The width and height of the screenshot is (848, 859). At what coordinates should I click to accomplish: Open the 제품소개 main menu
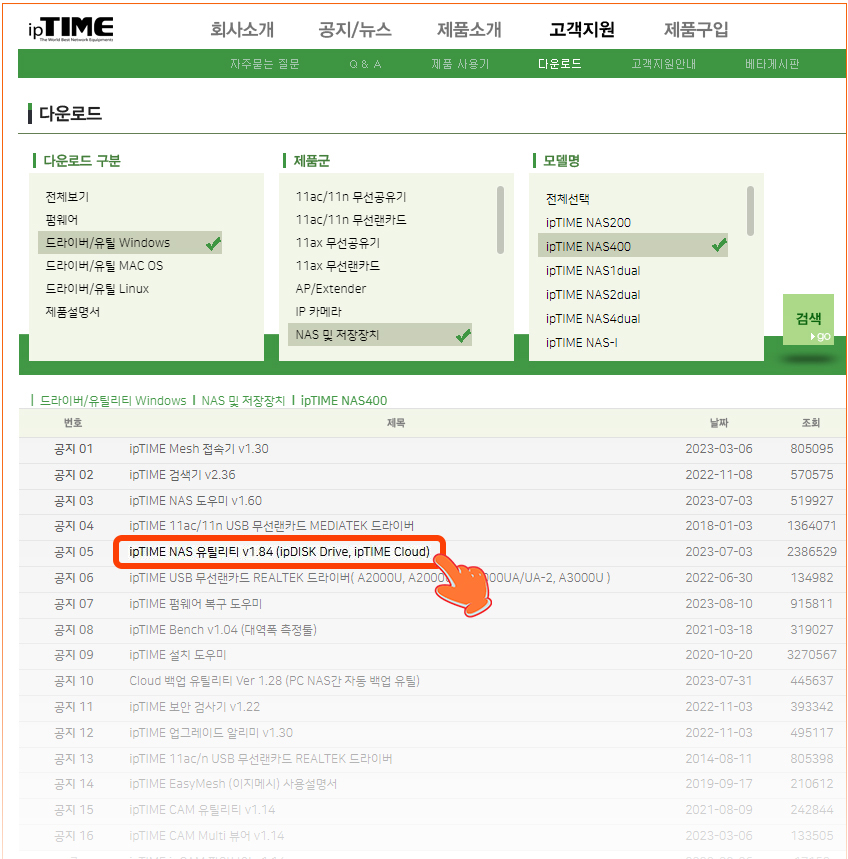point(469,29)
